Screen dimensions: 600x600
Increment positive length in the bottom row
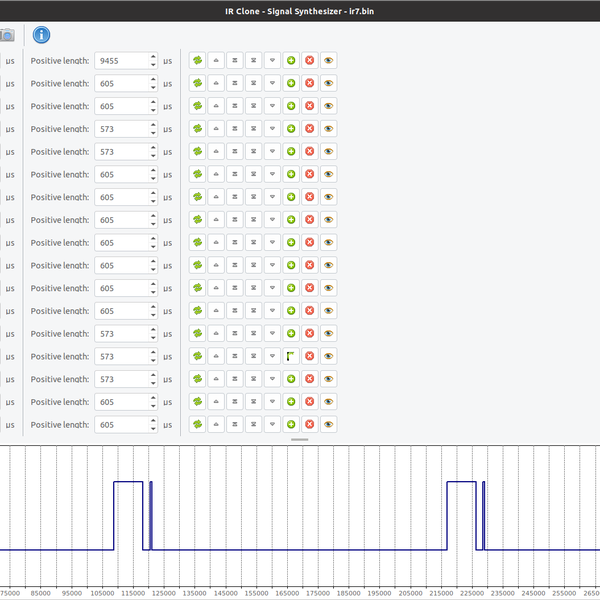(x=153, y=420)
